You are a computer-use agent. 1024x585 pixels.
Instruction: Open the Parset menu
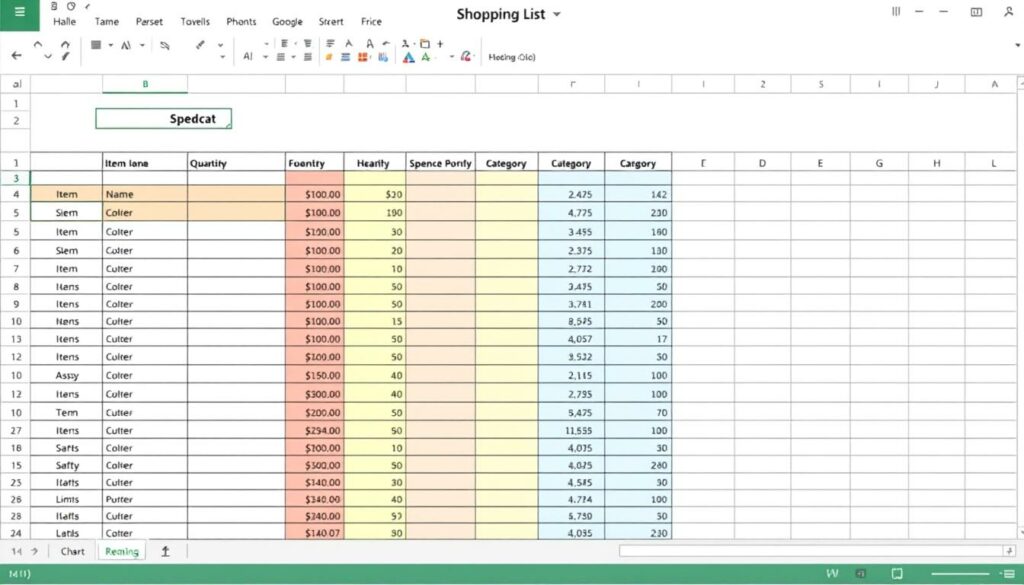[149, 22]
